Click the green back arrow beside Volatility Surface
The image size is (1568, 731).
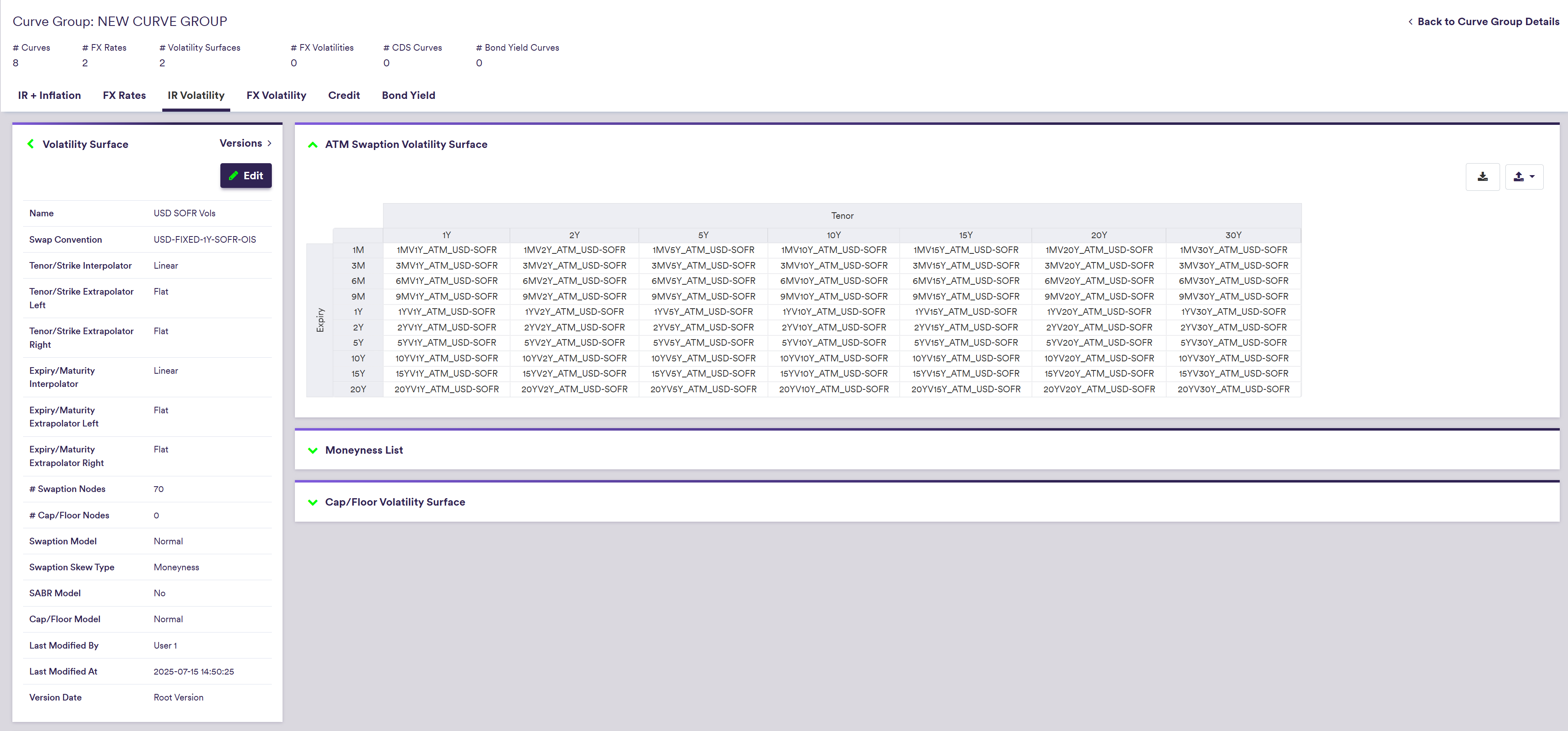30,144
